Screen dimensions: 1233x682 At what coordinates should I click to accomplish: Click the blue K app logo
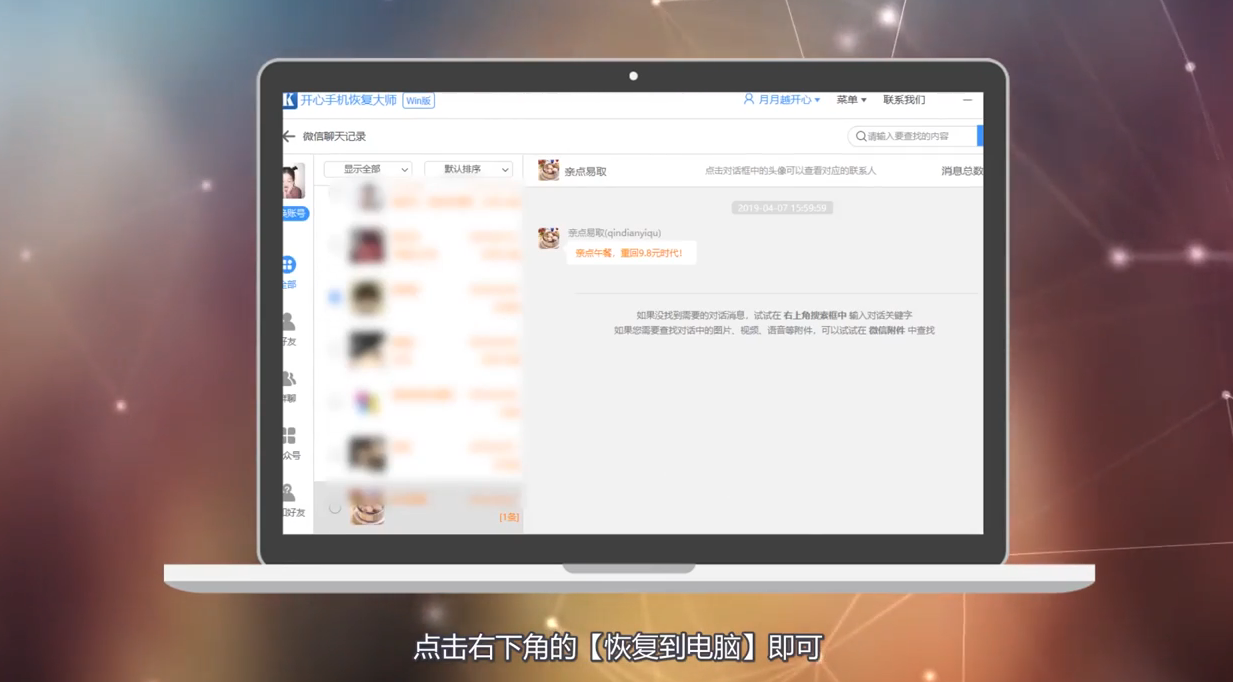pos(289,100)
